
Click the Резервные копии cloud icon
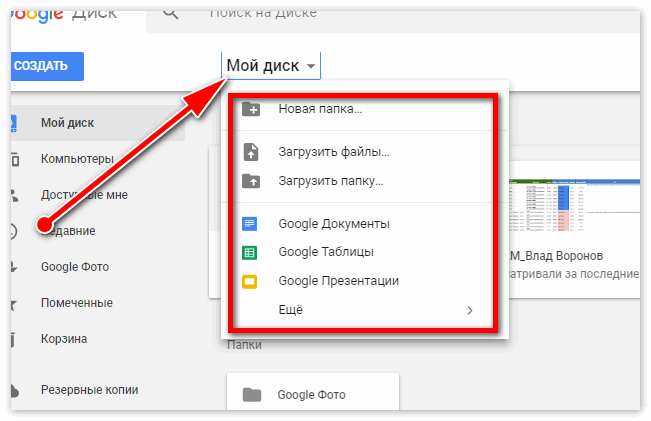(x=15, y=390)
